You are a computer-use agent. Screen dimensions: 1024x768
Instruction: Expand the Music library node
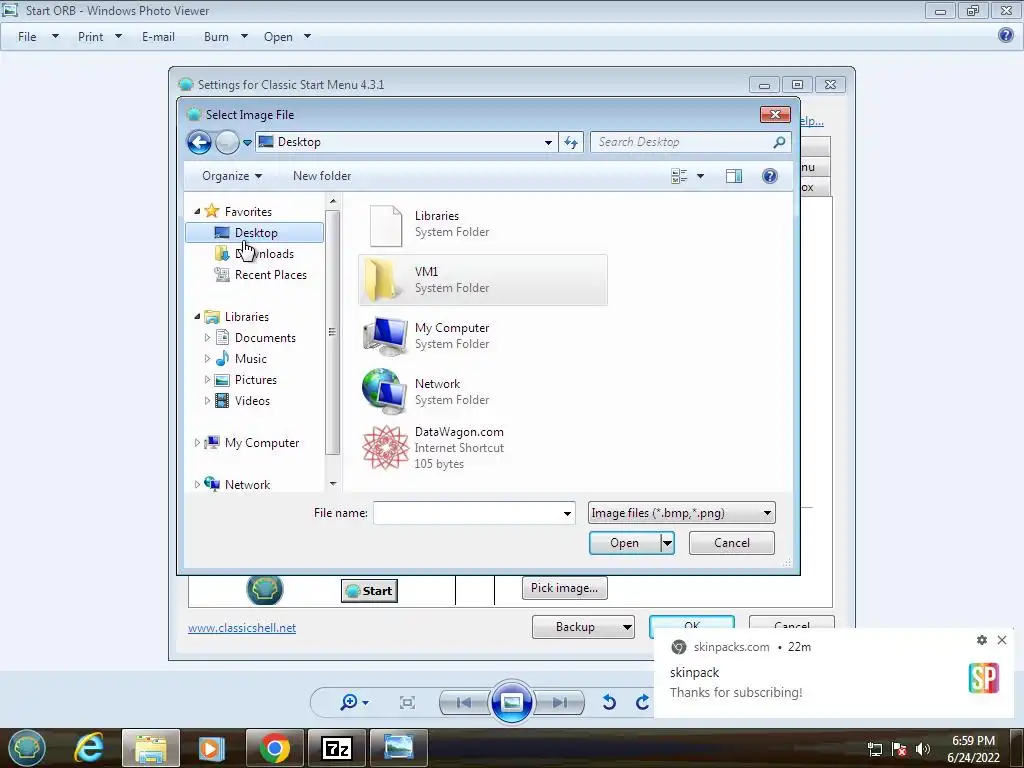click(208, 359)
